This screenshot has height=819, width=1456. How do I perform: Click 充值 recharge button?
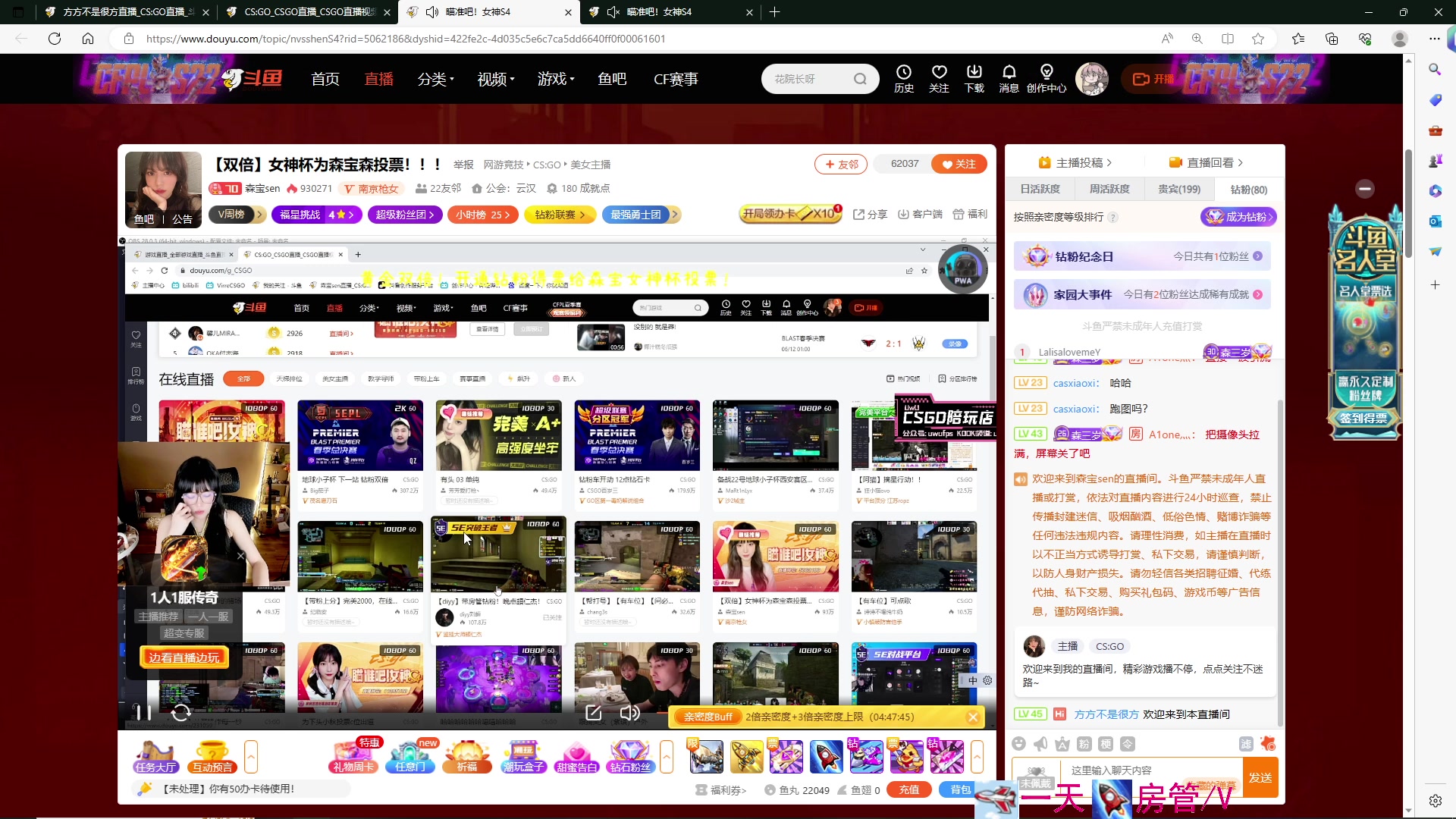(909, 789)
